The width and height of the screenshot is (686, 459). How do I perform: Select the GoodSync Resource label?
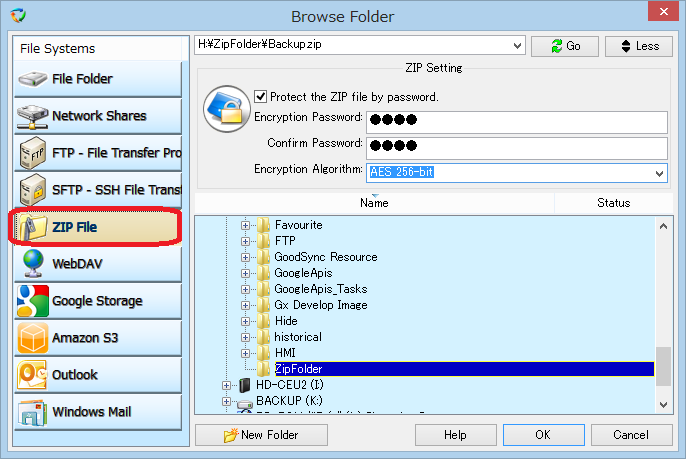[326, 257]
